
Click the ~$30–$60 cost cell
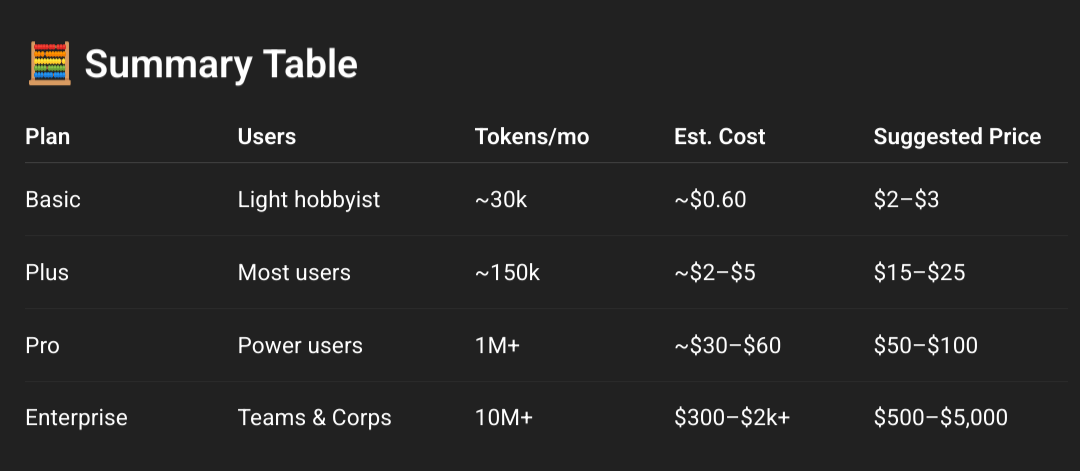point(727,345)
